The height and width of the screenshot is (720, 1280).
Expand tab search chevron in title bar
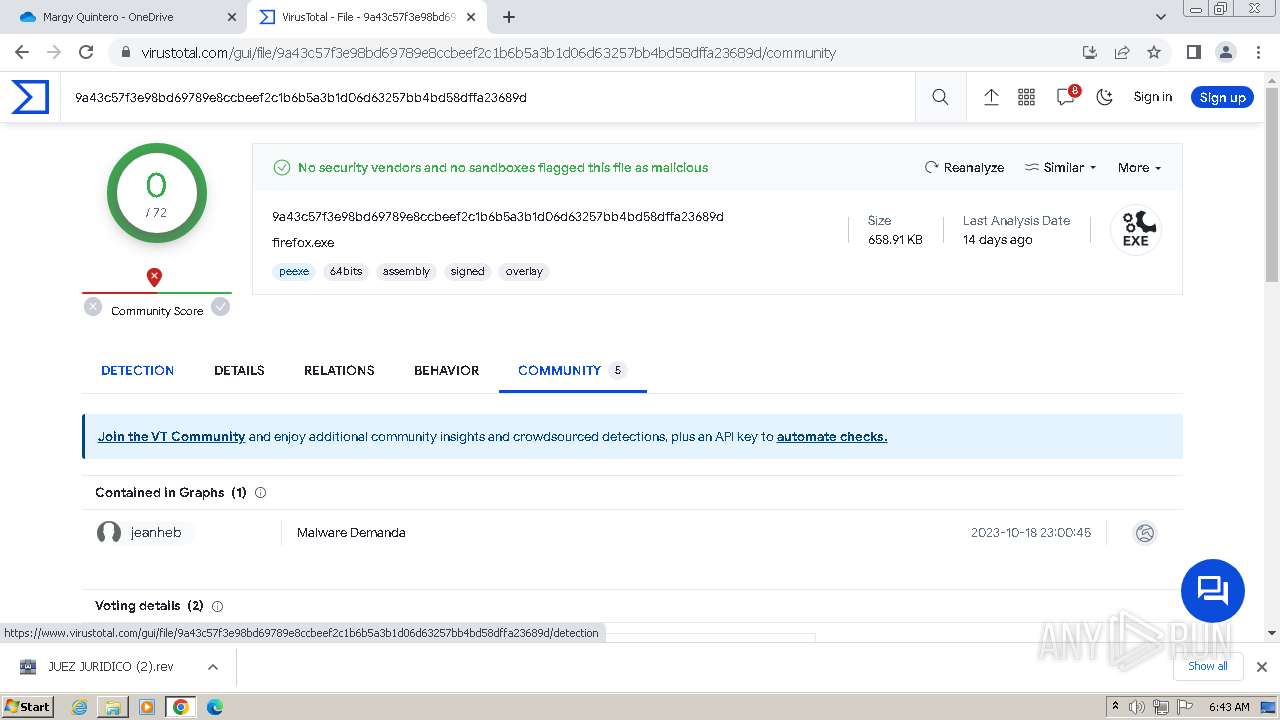pos(1160,17)
